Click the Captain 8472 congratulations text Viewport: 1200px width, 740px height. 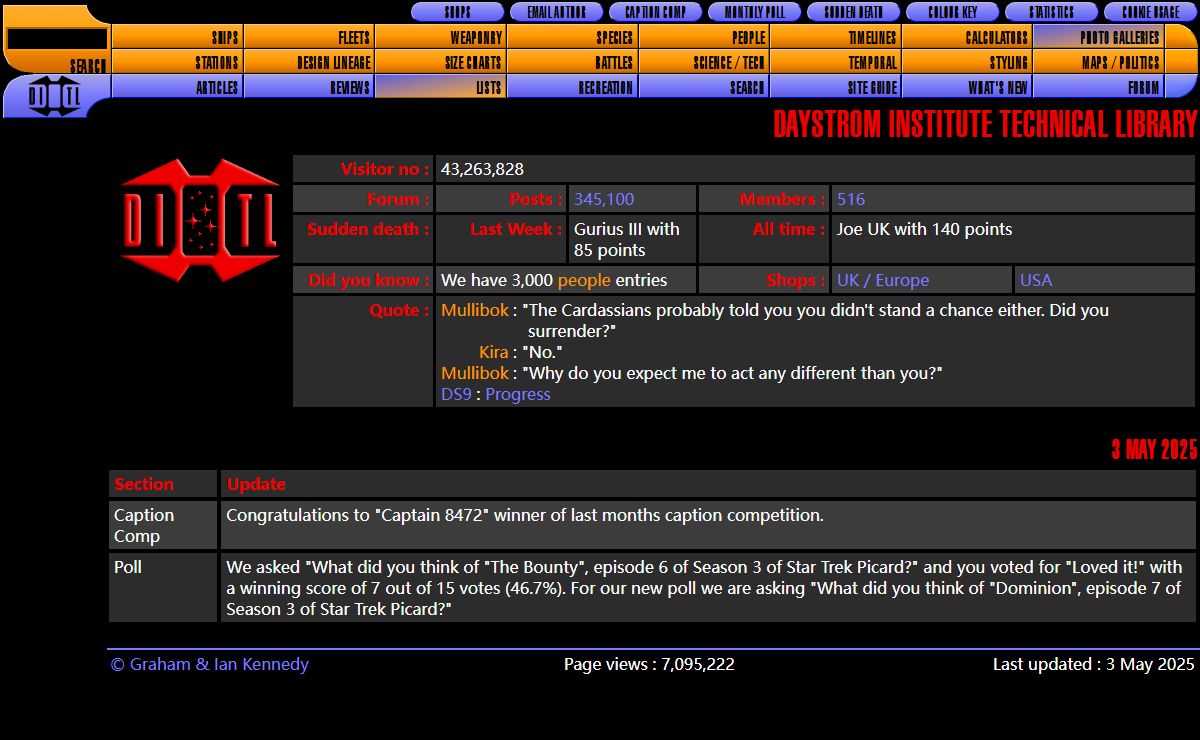[525, 516]
